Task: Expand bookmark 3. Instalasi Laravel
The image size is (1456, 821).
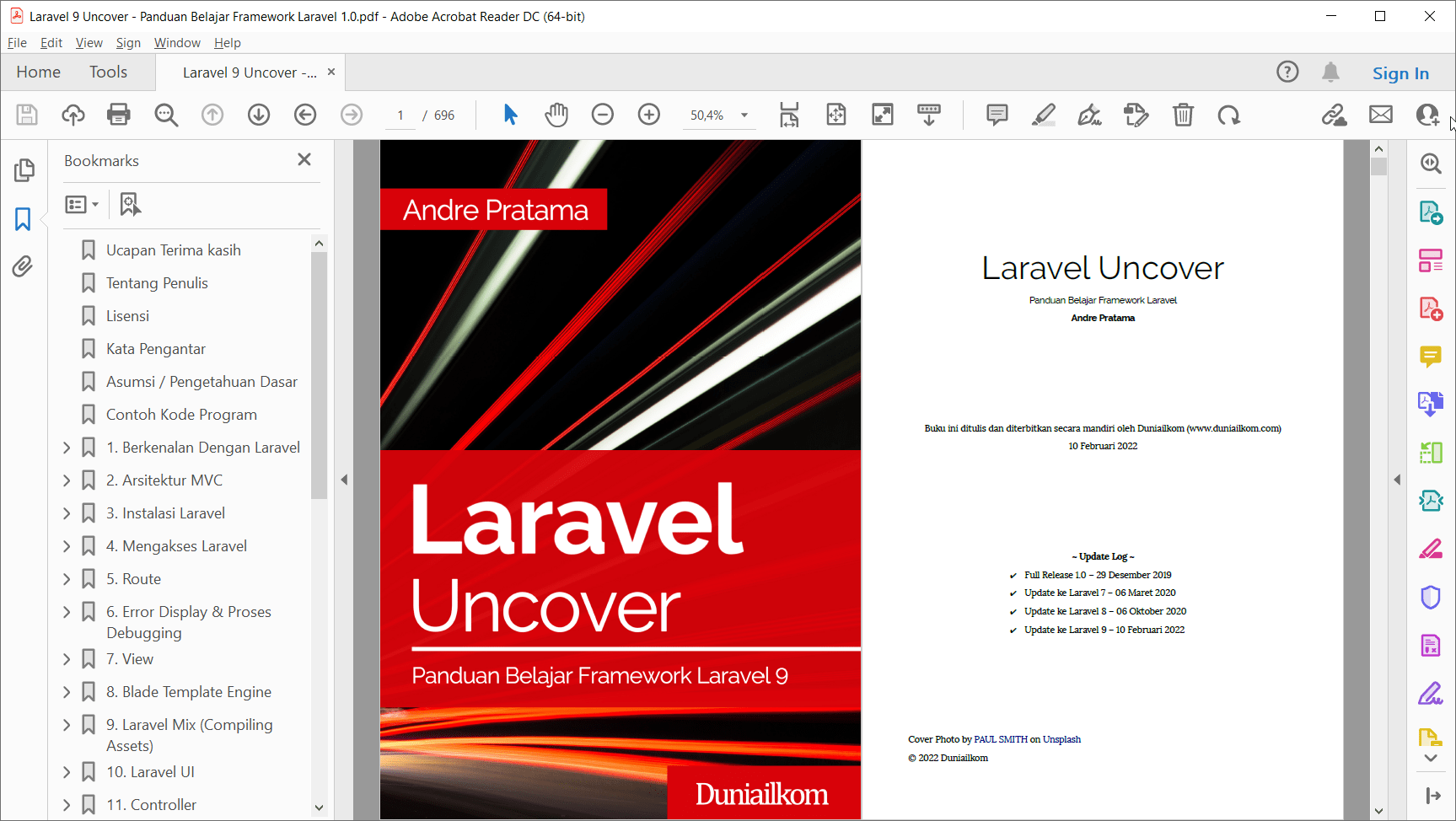Action: point(67,513)
